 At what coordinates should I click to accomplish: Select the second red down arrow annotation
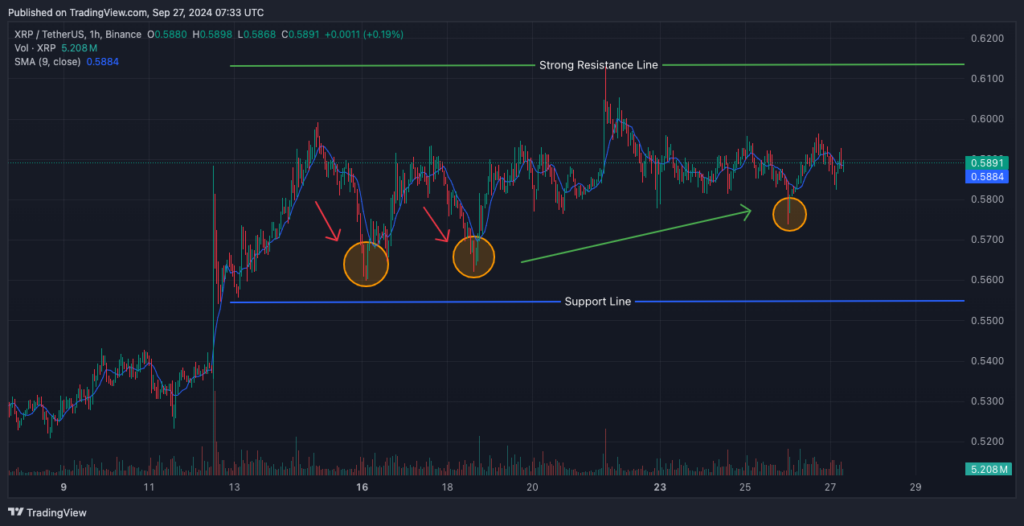pos(437,225)
